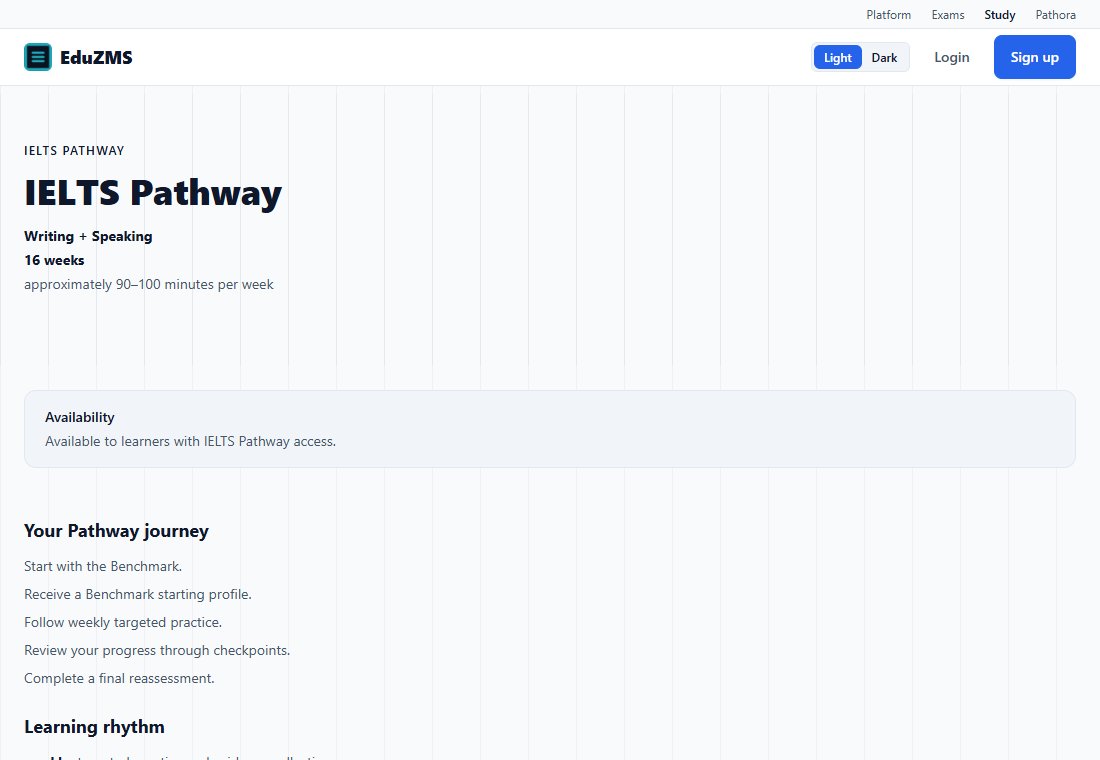
Task: Open the EduZMS brand name link
Action: coord(96,58)
